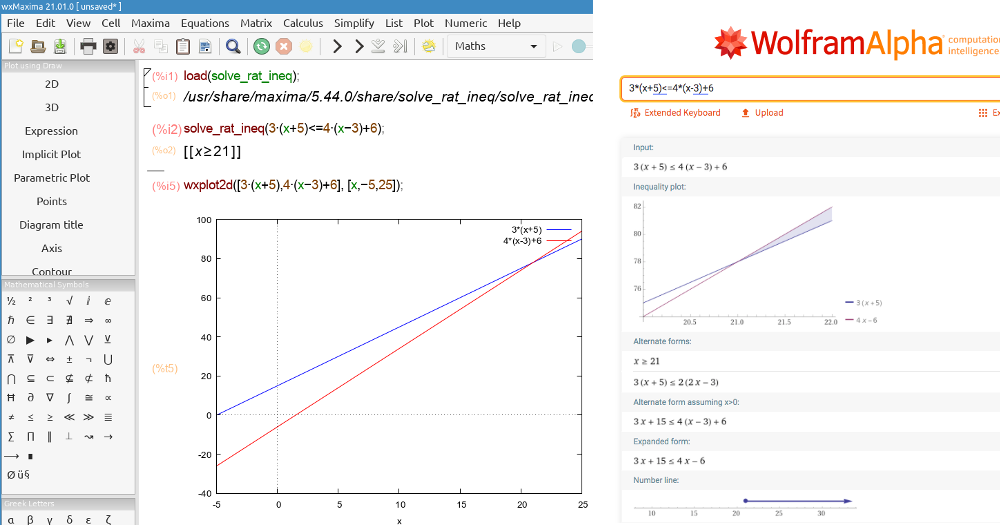The width and height of the screenshot is (1000, 525).
Task: Click WolframAlpha Extended Keyboard link
Action: 675,112
